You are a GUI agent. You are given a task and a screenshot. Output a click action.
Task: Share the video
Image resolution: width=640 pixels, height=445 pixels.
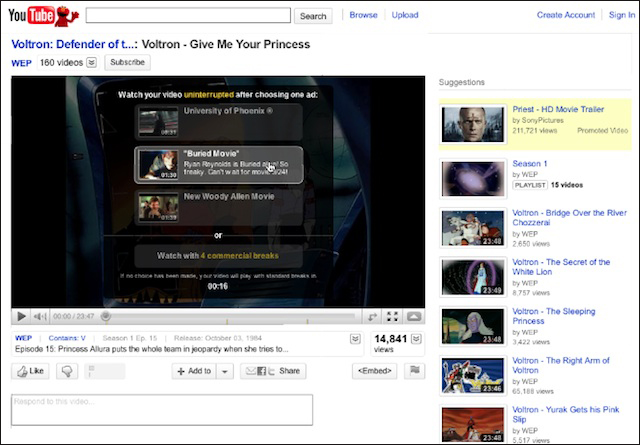tap(273, 371)
